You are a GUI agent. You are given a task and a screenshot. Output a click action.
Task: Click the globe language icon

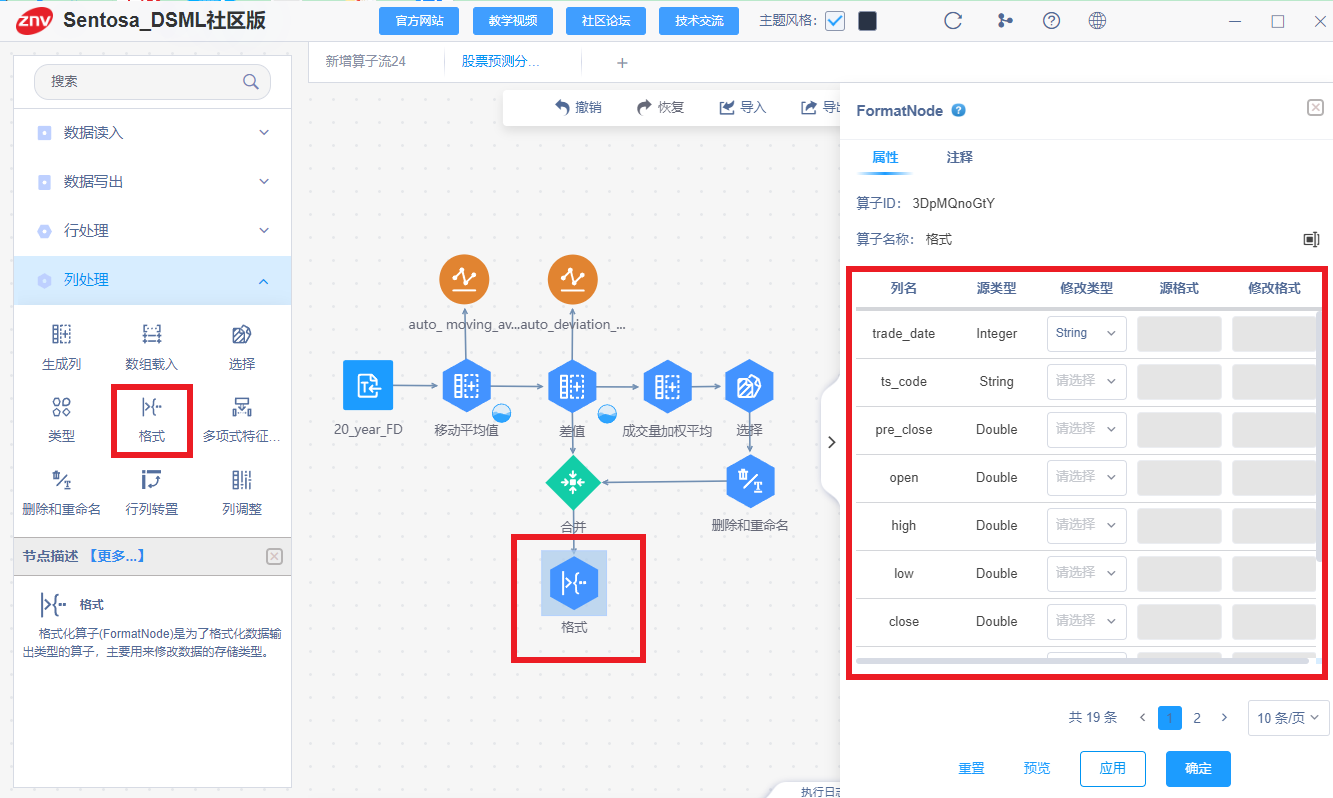(x=1097, y=21)
